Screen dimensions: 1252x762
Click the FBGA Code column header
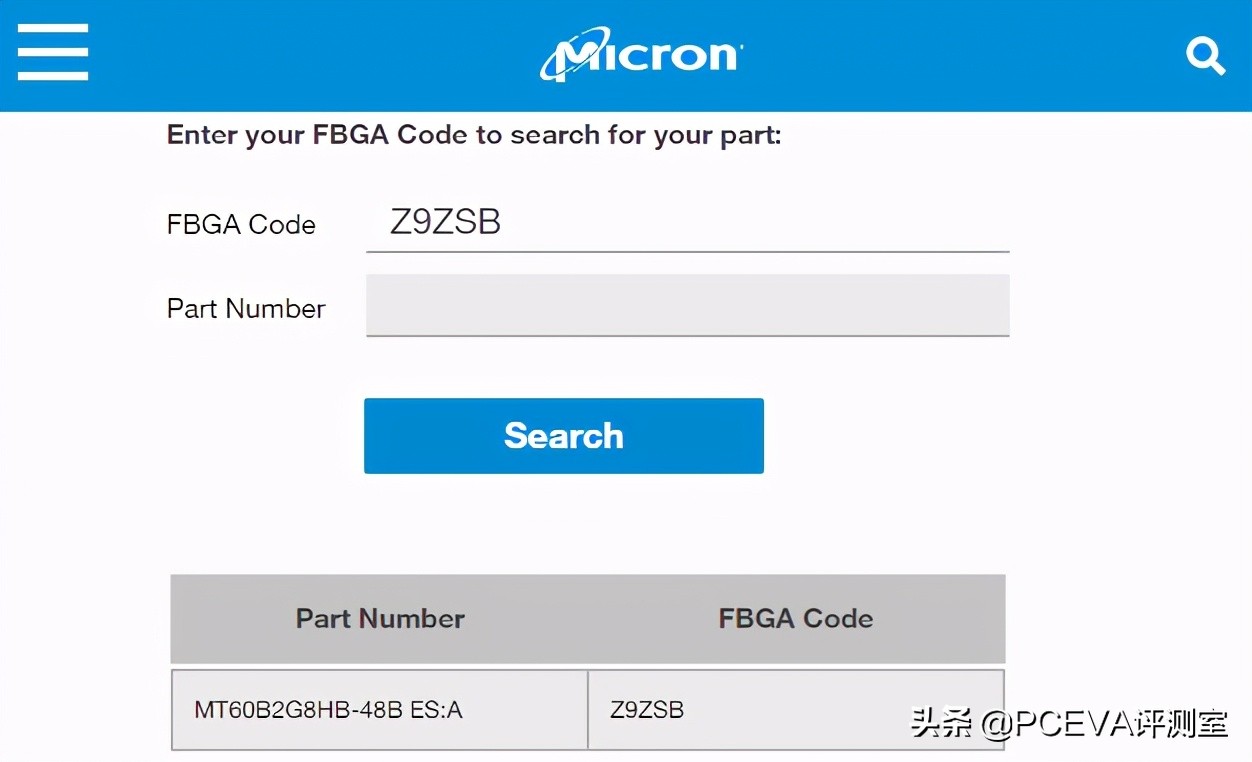(795, 618)
